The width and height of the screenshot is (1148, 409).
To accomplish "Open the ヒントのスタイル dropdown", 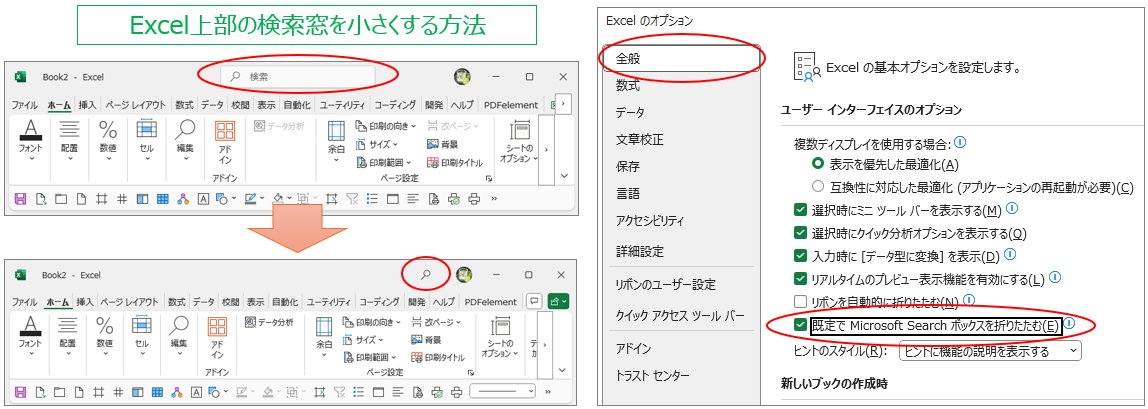I will click(990, 351).
